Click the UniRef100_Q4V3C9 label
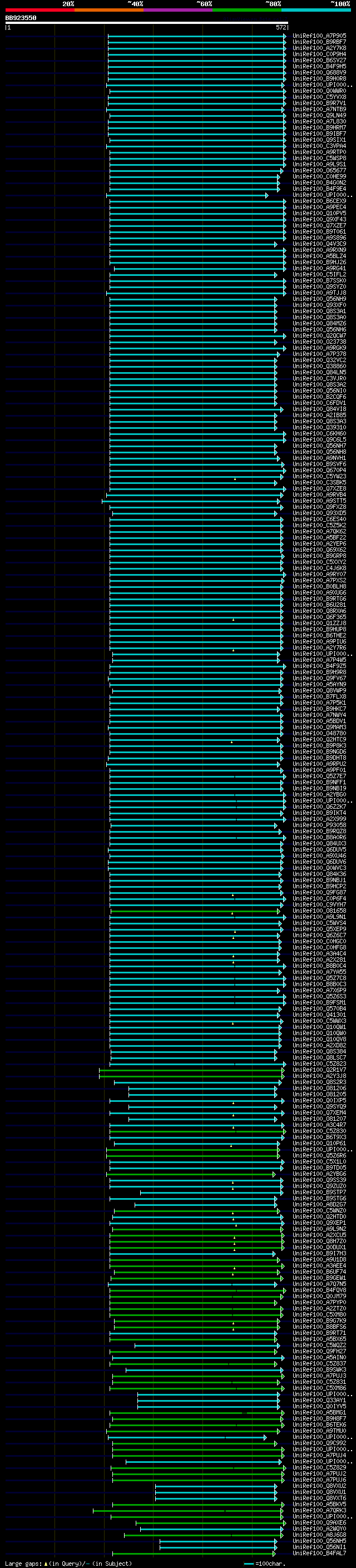Screen dimensions: 356x1568 pyautogui.click(x=319, y=244)
